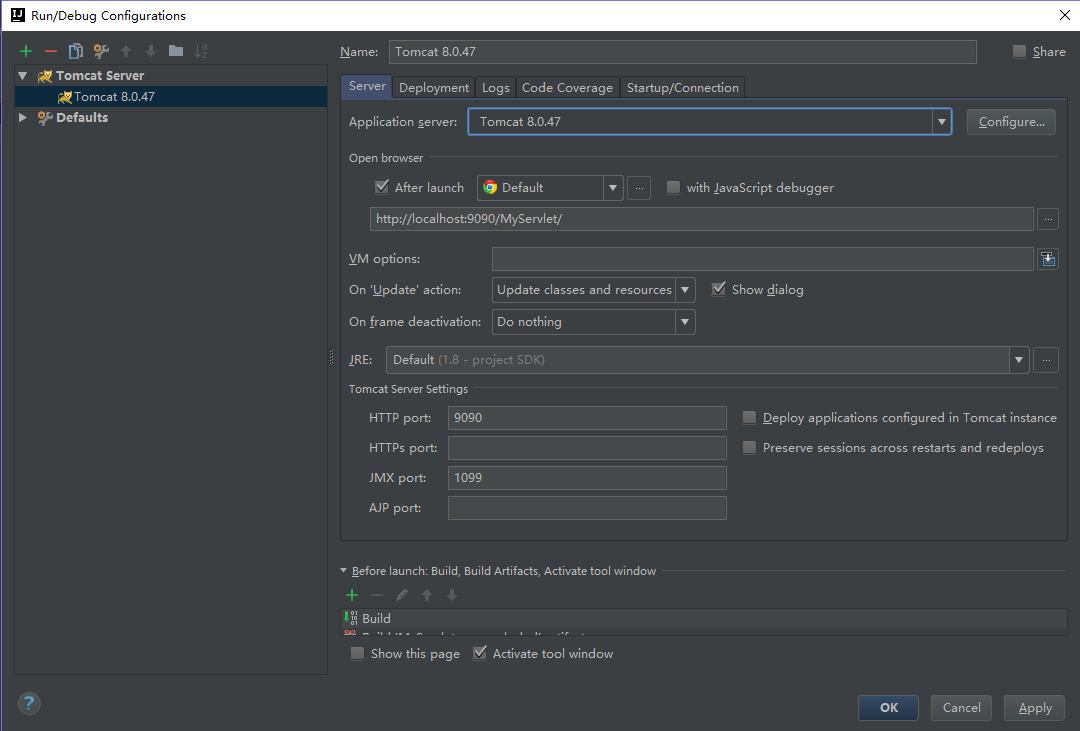Browse for JRE with ellipsis button
1080x731 pixels.
(1046, 360)
